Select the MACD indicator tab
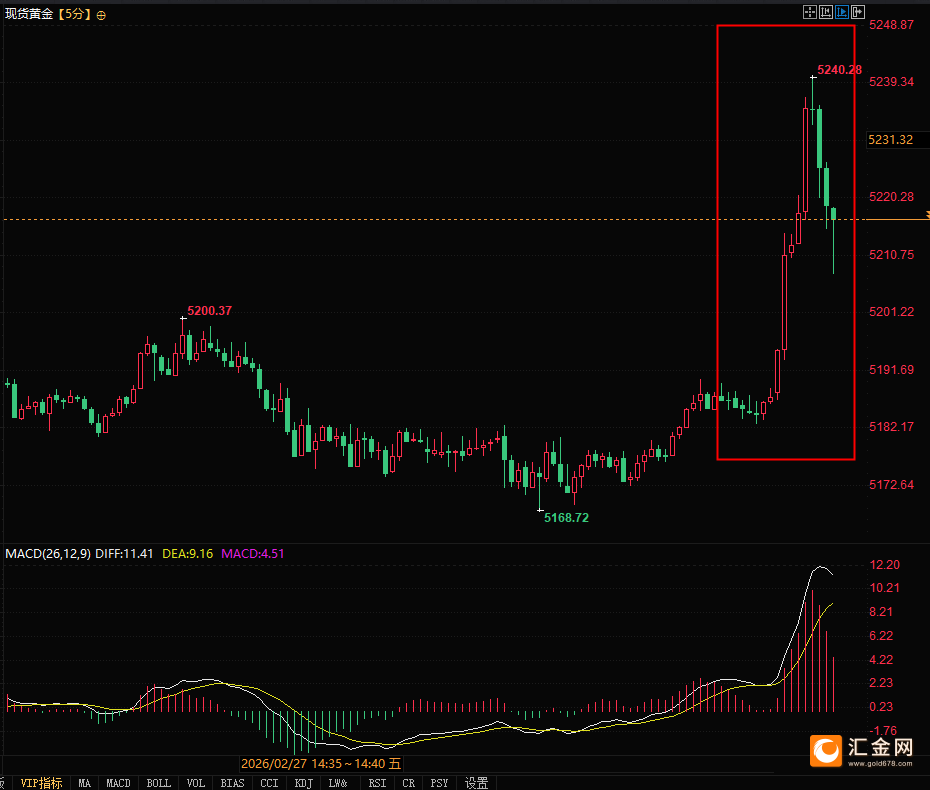The width and height of the screenshot is (930, 790). pos(118,783)
